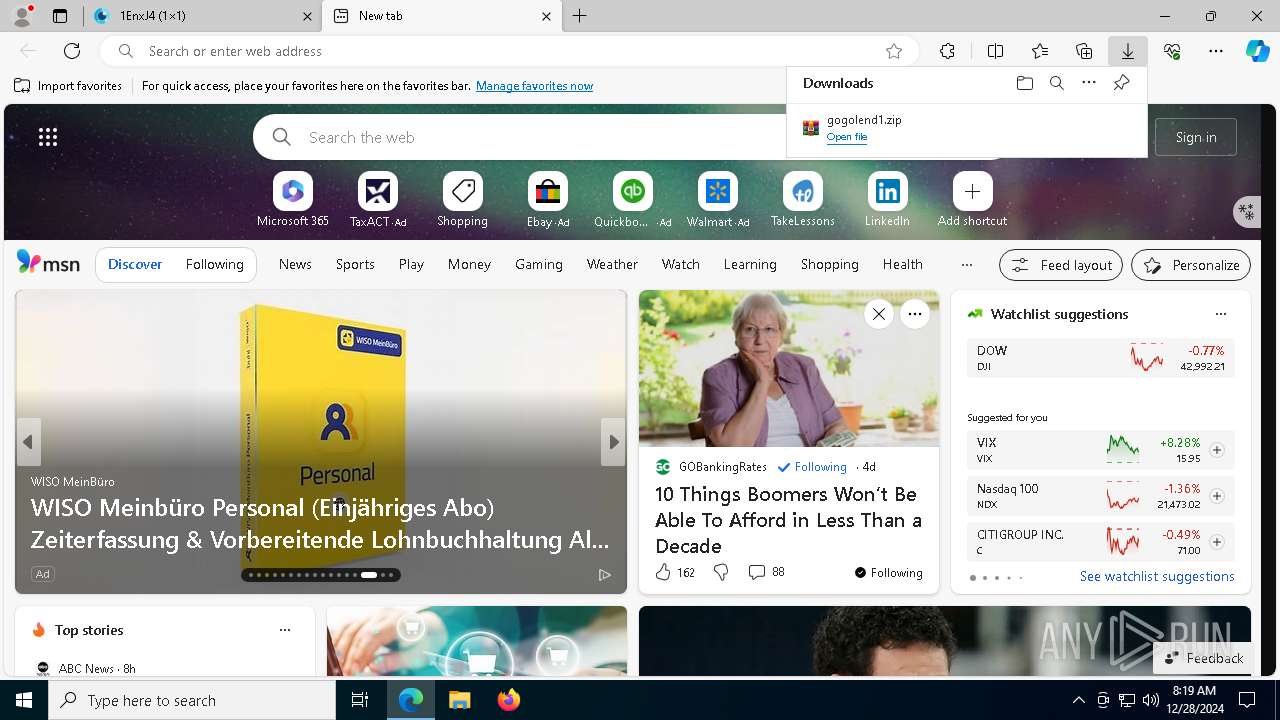Open Windows Start menu
The width and height of the screenshot is (1280, 720).
click(24, 700)
